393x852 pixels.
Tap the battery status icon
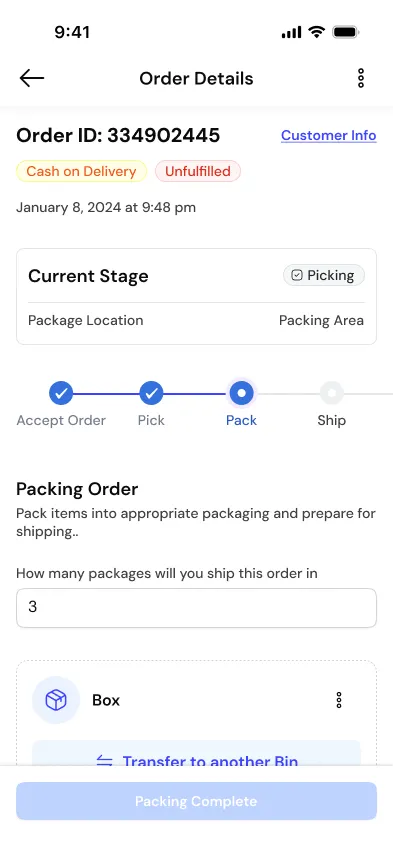click(346, 33)
